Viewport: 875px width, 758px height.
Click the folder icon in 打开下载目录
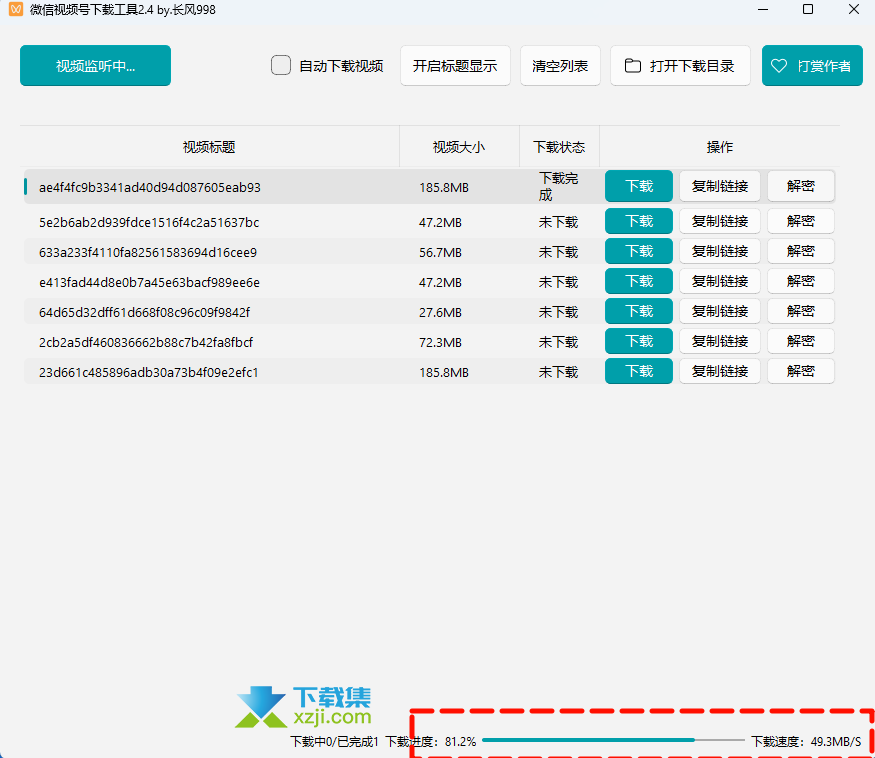click(632, 66)
